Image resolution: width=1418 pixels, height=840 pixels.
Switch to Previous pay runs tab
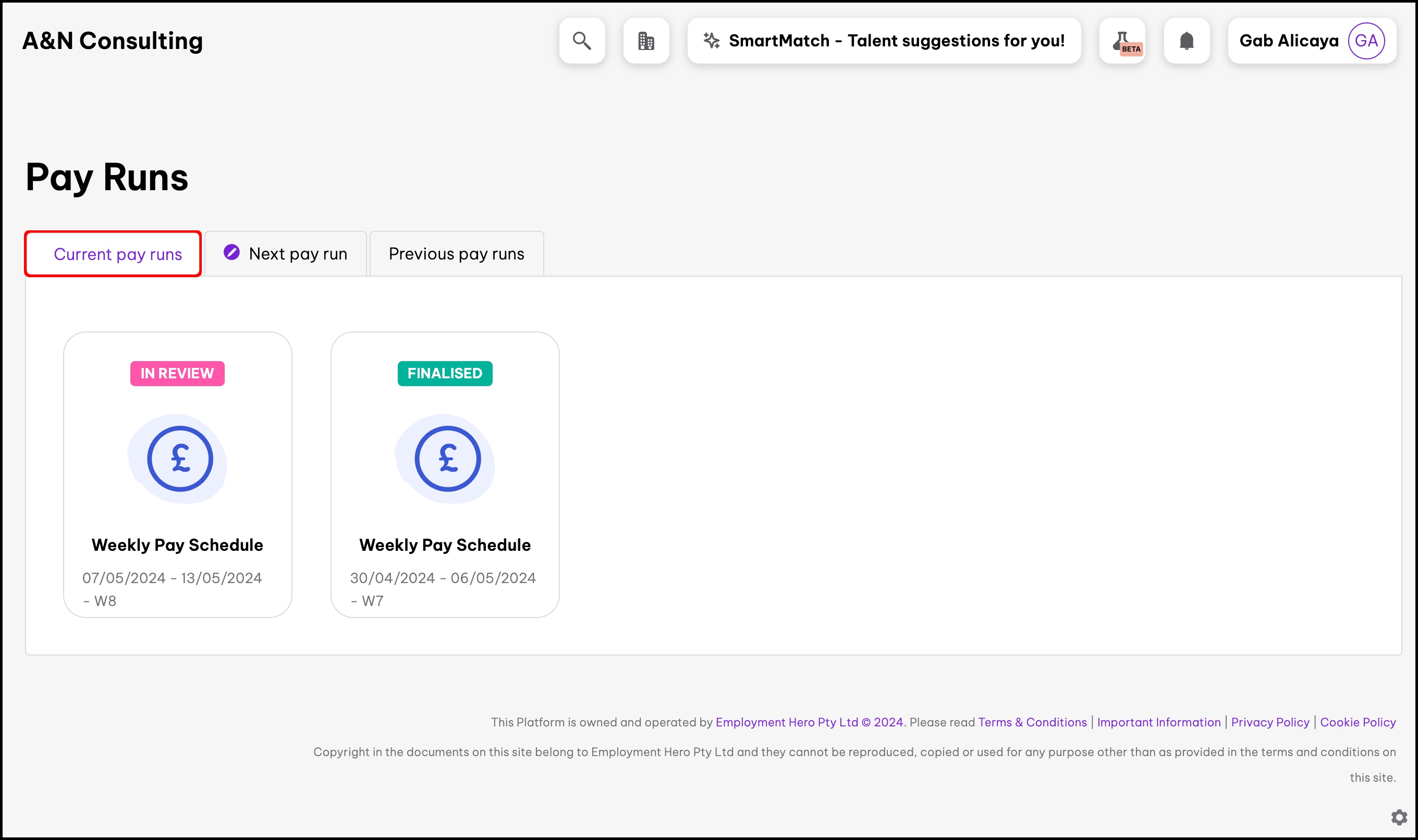coord(457,254)
